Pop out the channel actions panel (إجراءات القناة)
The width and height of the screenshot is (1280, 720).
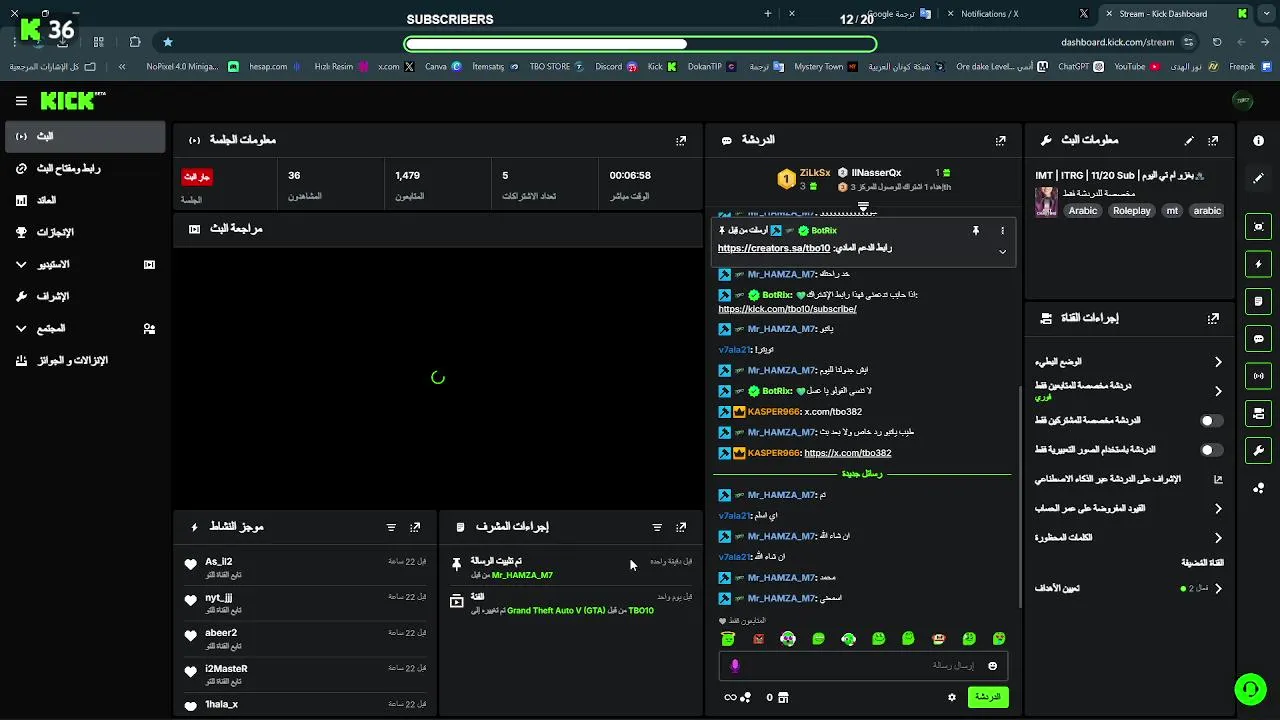[x=1213, y=318]
